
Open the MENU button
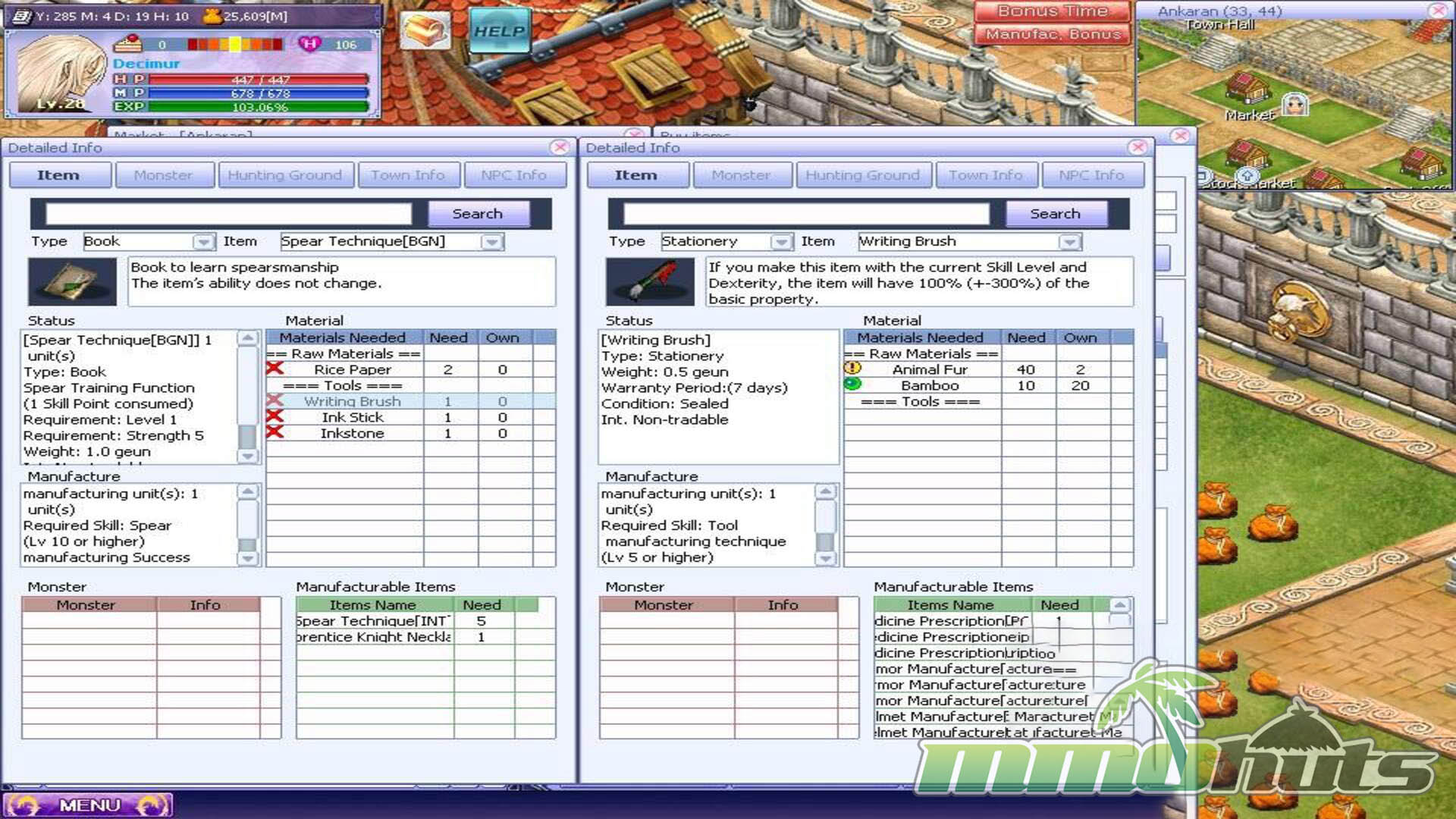pos(89,805)
